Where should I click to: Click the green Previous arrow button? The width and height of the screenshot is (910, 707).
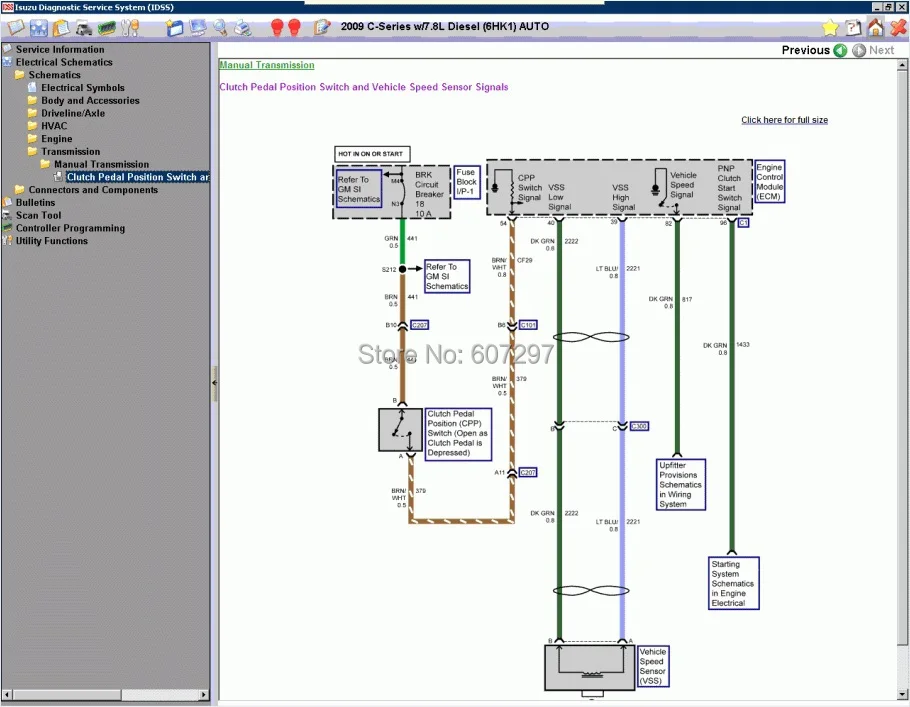point(840,50)
